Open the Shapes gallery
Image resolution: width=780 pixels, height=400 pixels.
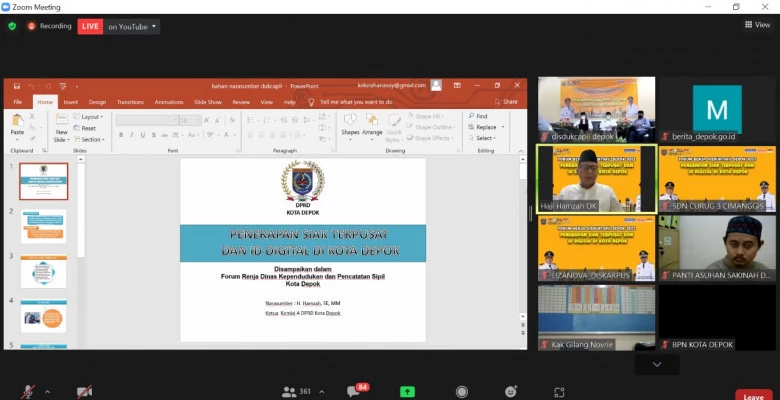[x=350, y=125]
